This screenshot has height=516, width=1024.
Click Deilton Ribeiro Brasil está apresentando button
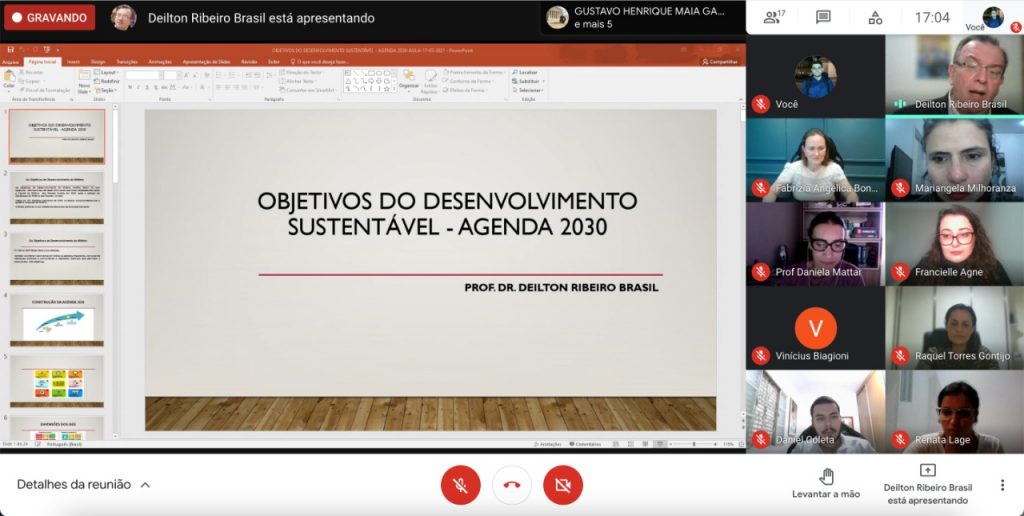click(x=927, y=484)
